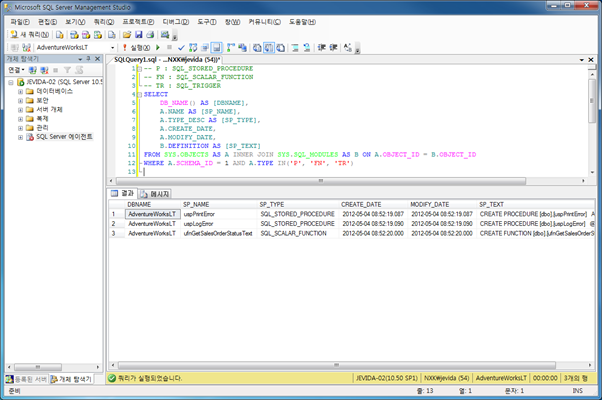The width and height of the screenshot is (602, 400).
Task: Specify values for template parameters icon
Action: [x=348, y=48]
